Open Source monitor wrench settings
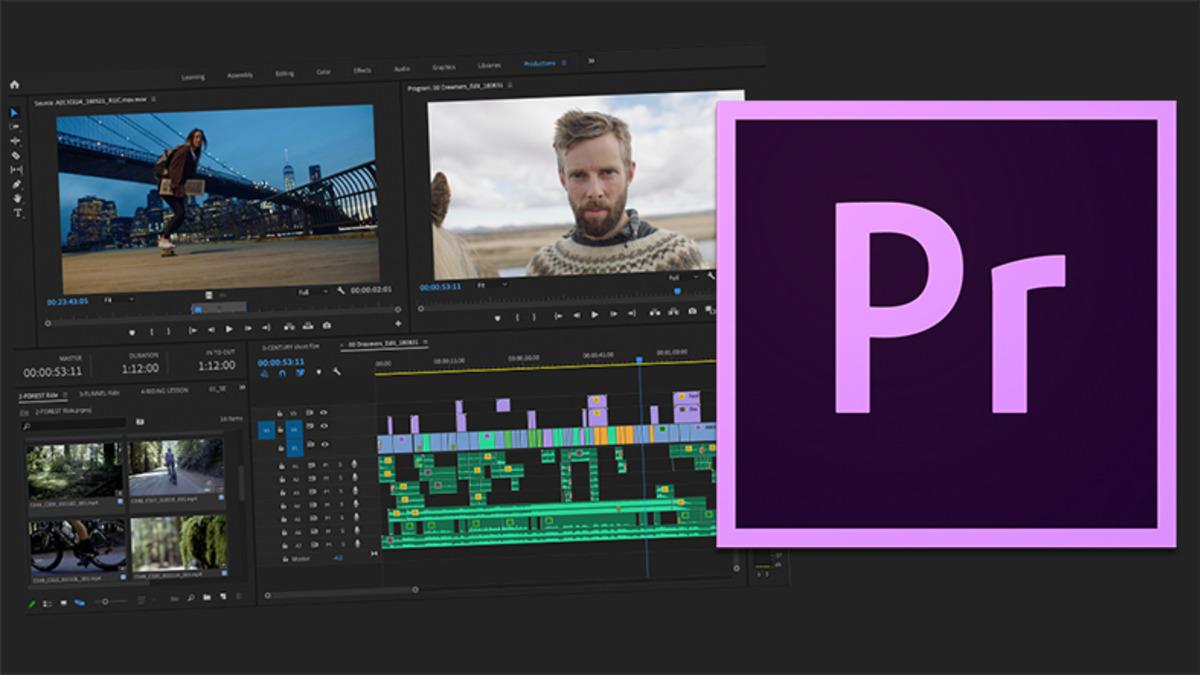This screenshot has height=675, width=1200. pyautogui.click(x=340, y=292)
